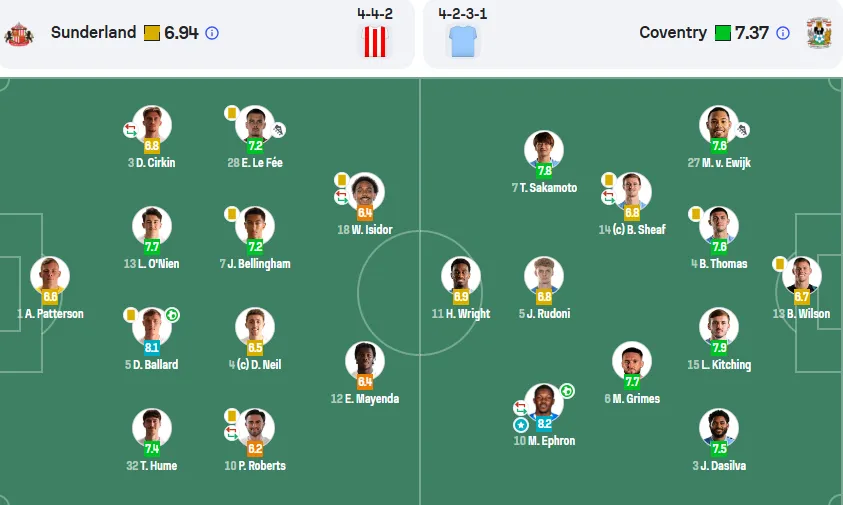The width and height of the screenshot is (843, 505).
Task: Click the yellow rating square beside Sunderland
Action: point(152,33)
